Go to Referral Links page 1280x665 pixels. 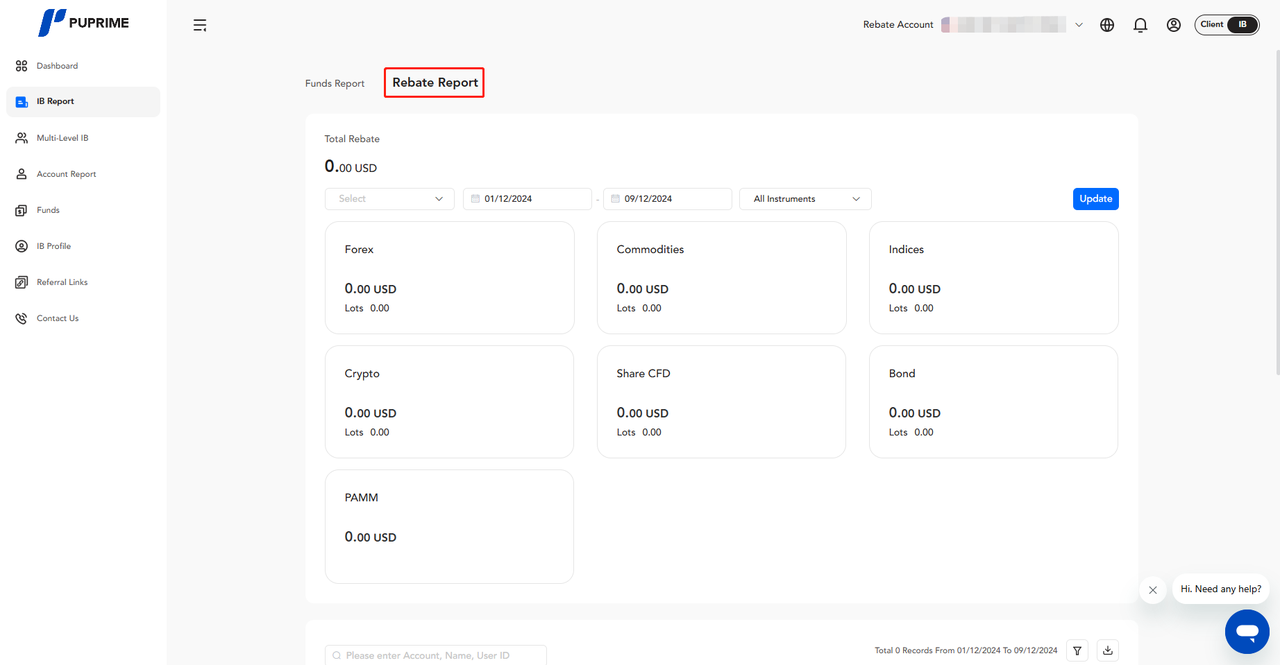click(x=62, y=282)
